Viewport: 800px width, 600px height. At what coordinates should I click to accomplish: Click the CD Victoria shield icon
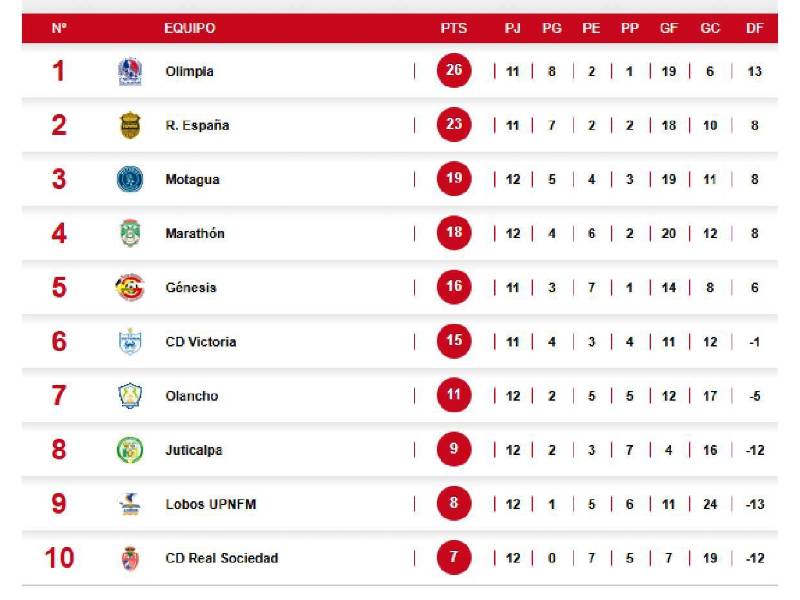[130, 342]
